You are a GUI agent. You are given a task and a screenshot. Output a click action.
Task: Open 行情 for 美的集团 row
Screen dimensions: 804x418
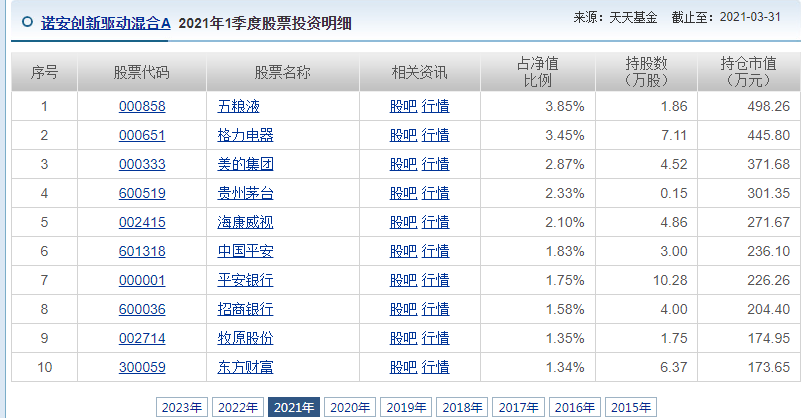point(435,164)
